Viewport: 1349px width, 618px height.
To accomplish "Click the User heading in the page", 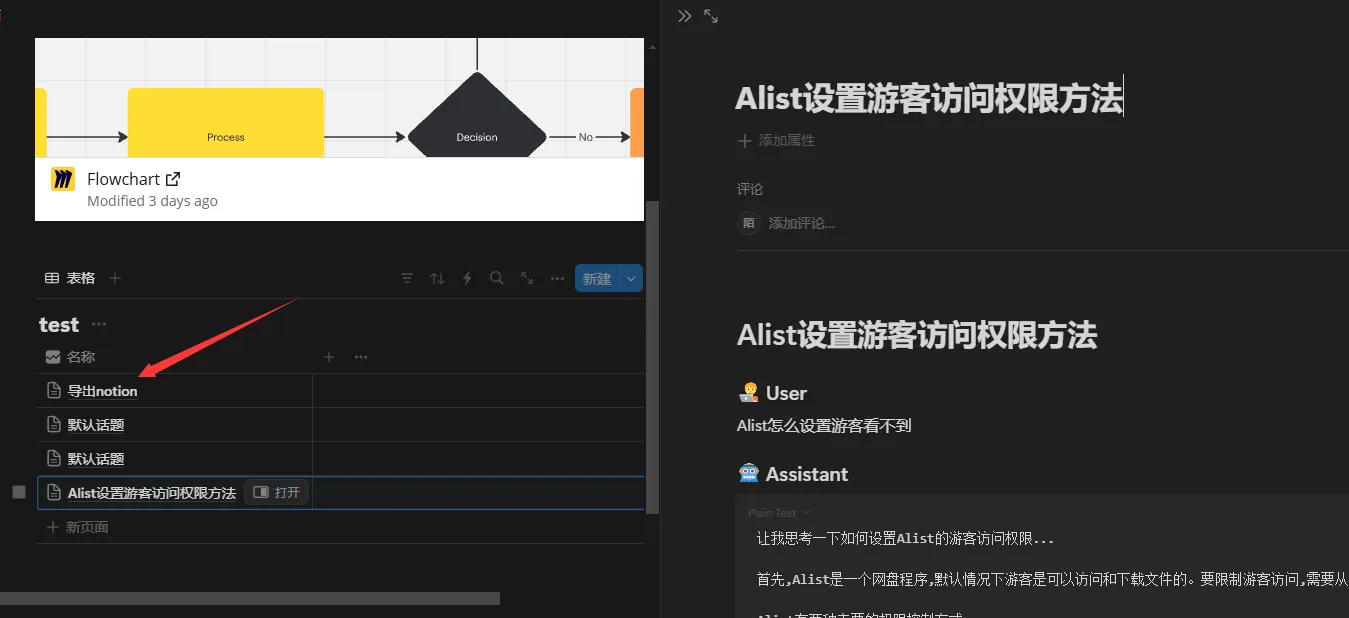I will 786,393.
